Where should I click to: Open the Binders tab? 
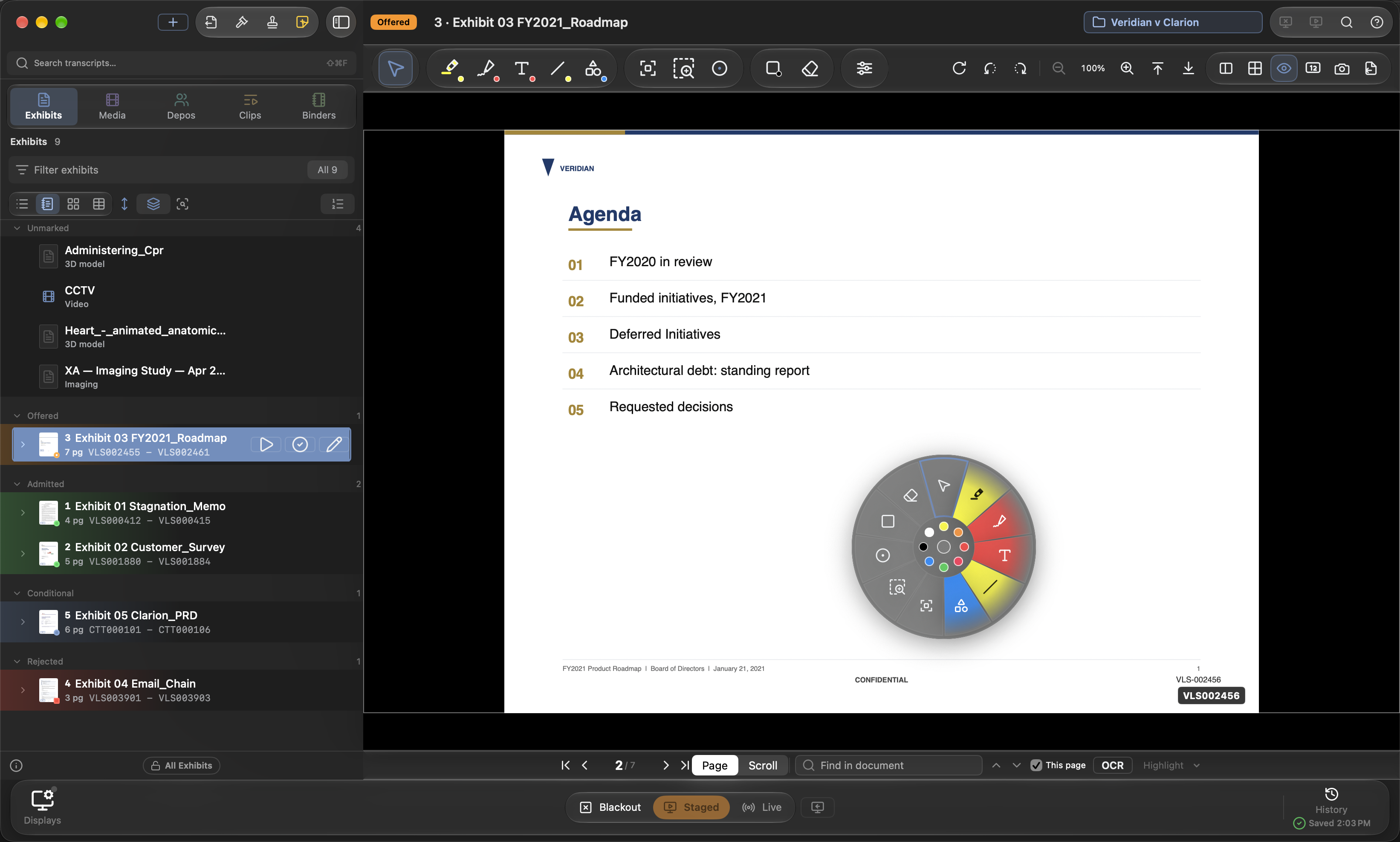319,106
